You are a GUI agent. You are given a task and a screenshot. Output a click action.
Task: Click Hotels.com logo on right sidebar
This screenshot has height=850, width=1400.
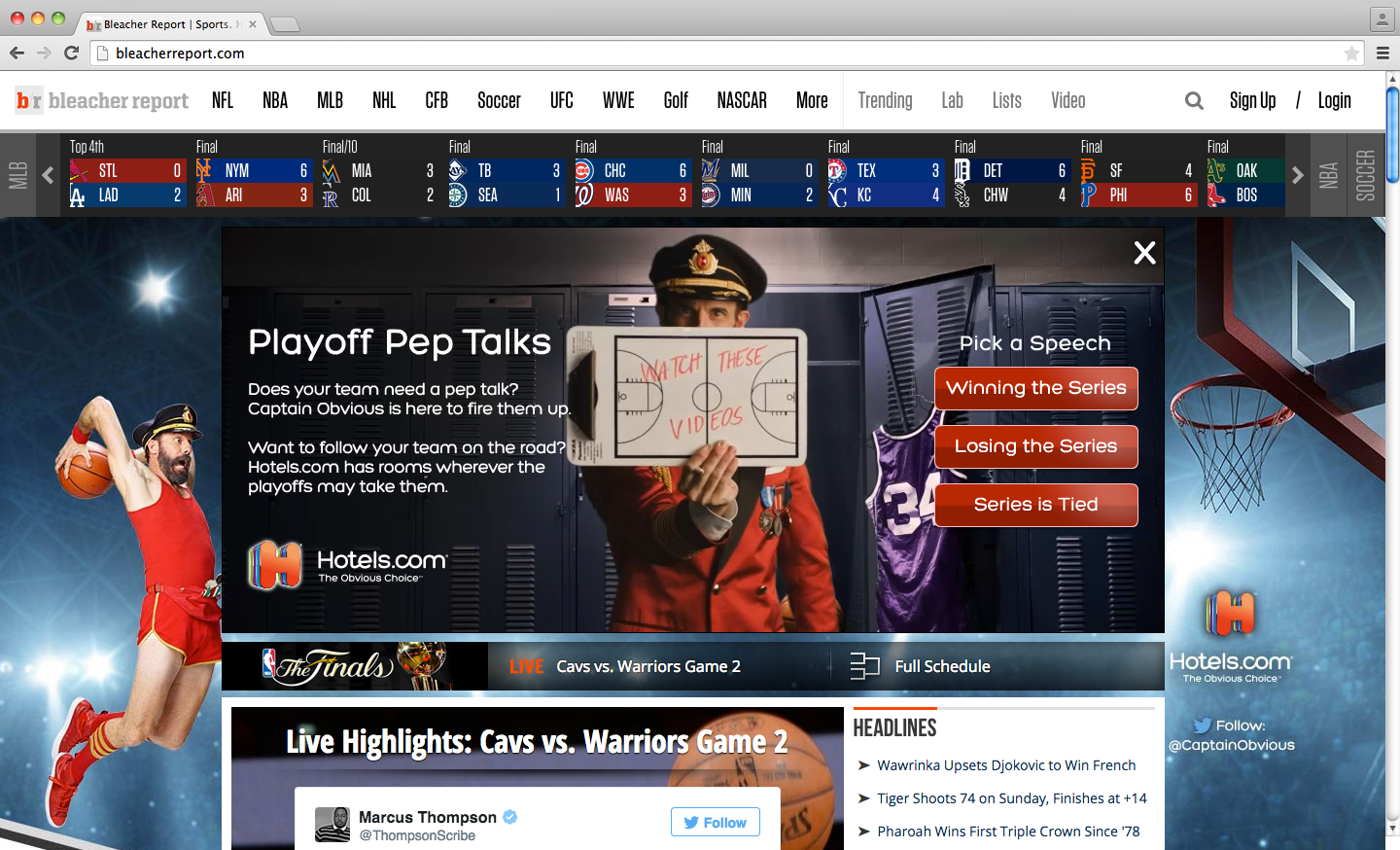click(x=1230, y=636)
